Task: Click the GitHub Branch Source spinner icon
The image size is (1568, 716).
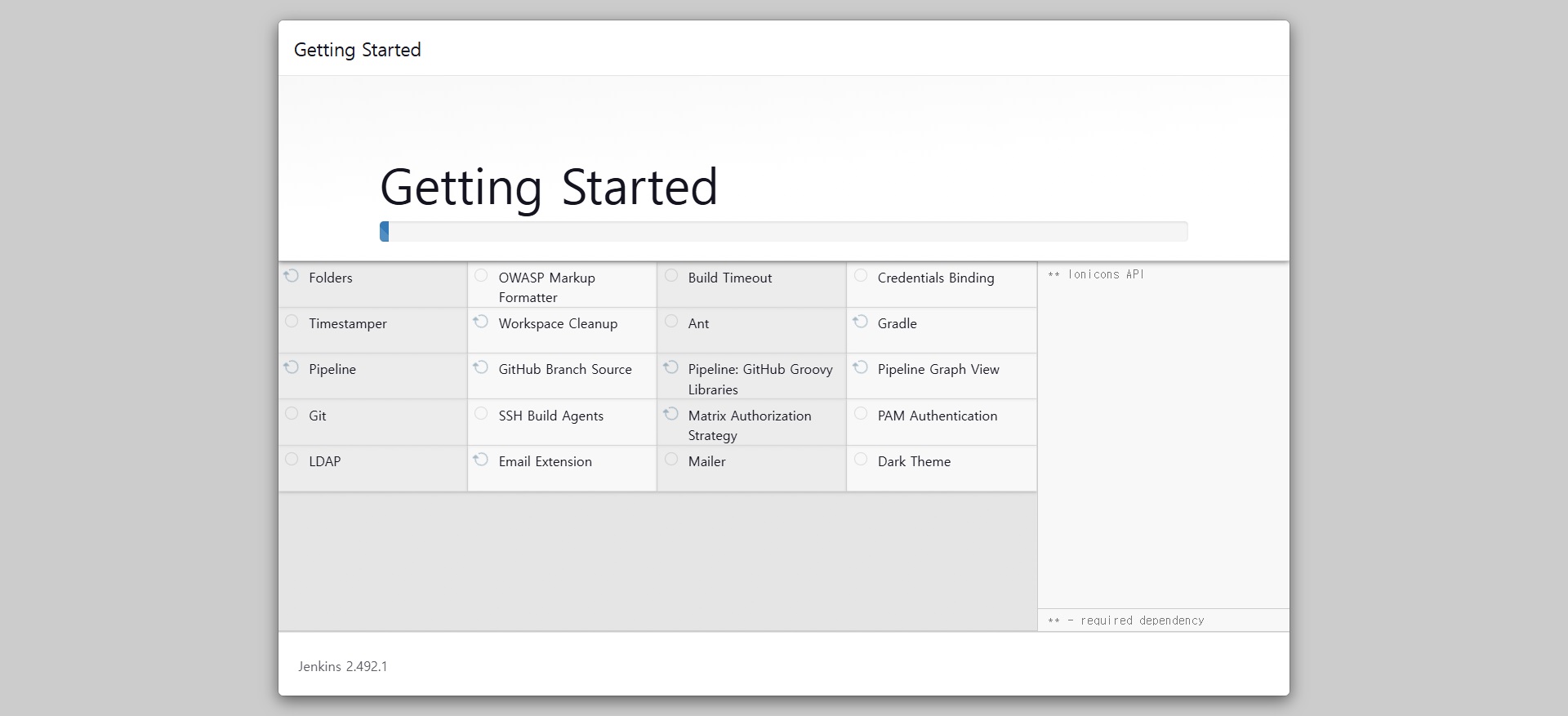Action: pyautogui.click(x=481, y=367)
